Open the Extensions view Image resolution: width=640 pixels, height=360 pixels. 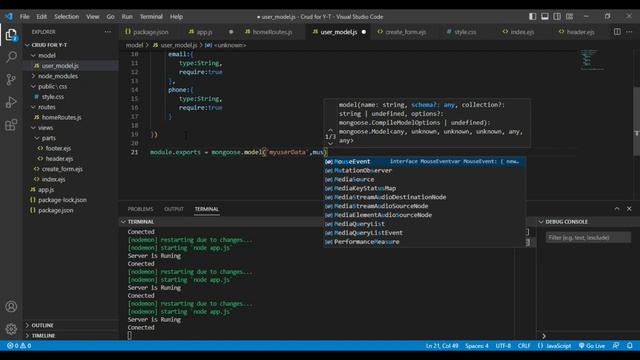tap(11, 124)
